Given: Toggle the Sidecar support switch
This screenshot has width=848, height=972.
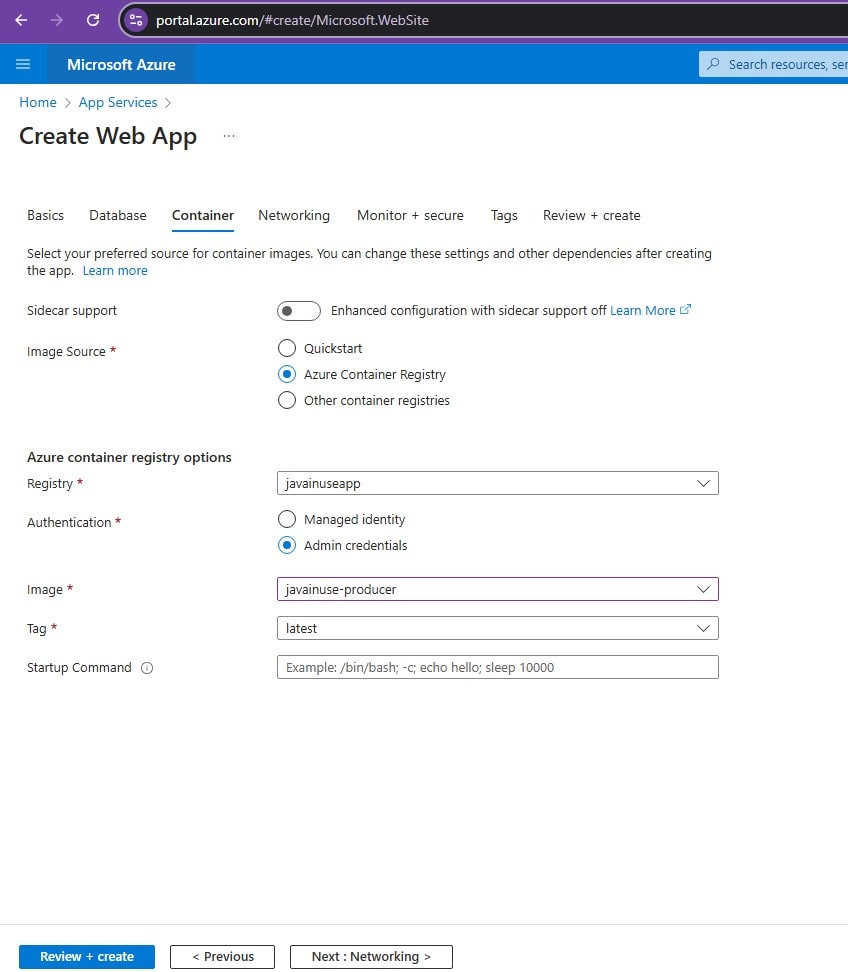Looking at the screenshot, I should [x=299, y=311].
